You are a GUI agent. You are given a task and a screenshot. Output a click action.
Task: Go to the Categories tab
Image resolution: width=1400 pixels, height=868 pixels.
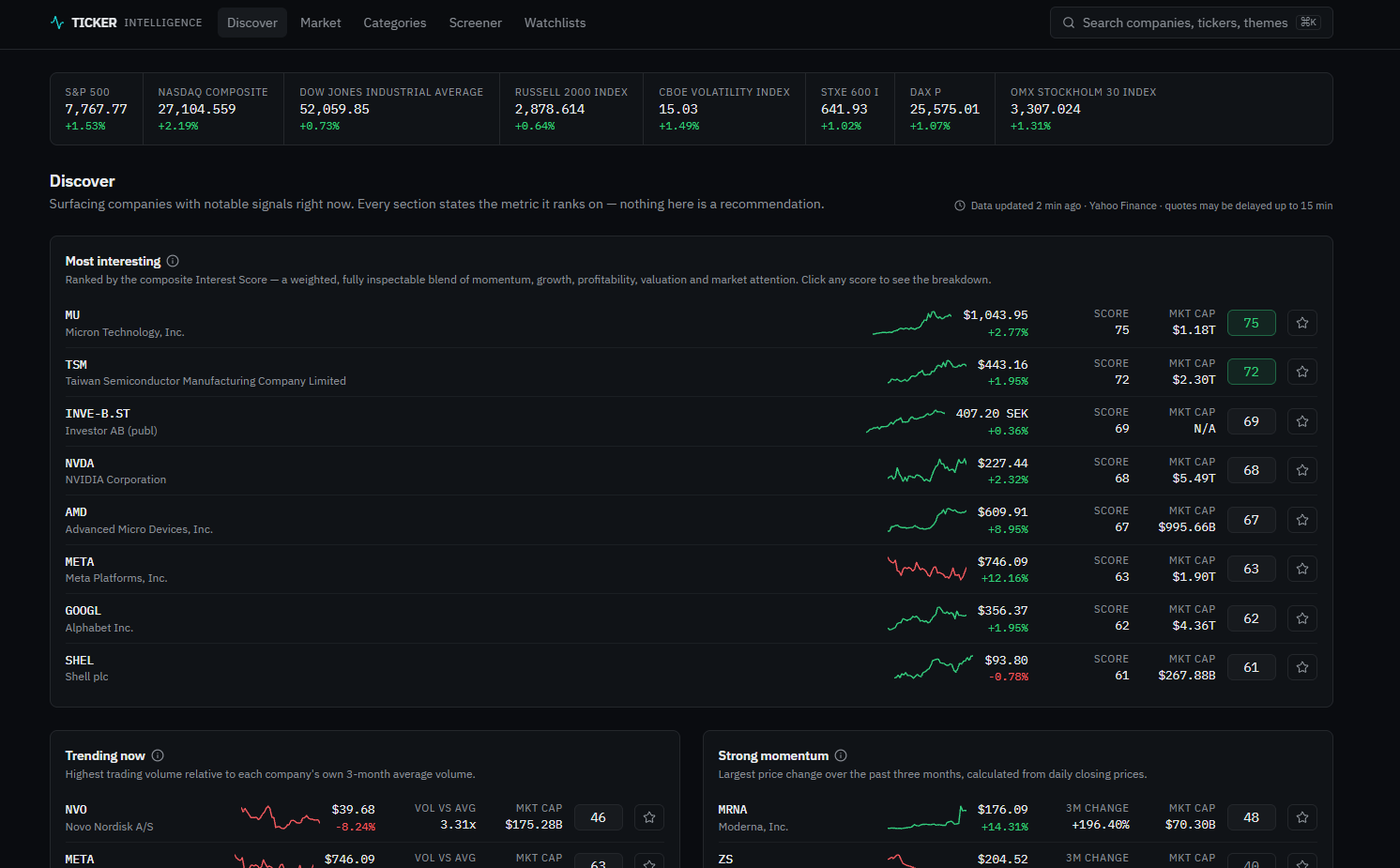[x=395, y=23]
